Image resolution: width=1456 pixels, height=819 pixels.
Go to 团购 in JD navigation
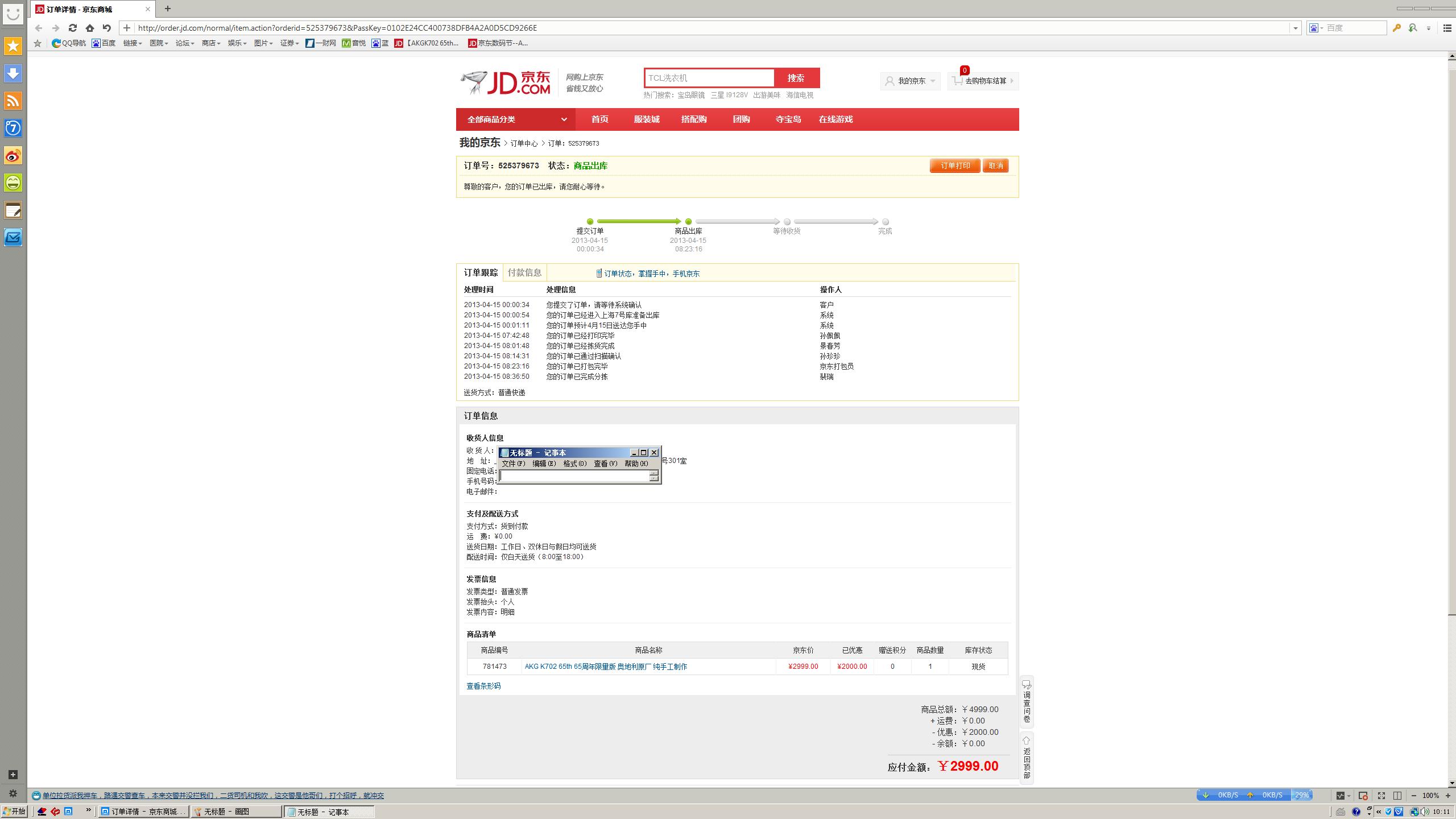pos(741,119)
